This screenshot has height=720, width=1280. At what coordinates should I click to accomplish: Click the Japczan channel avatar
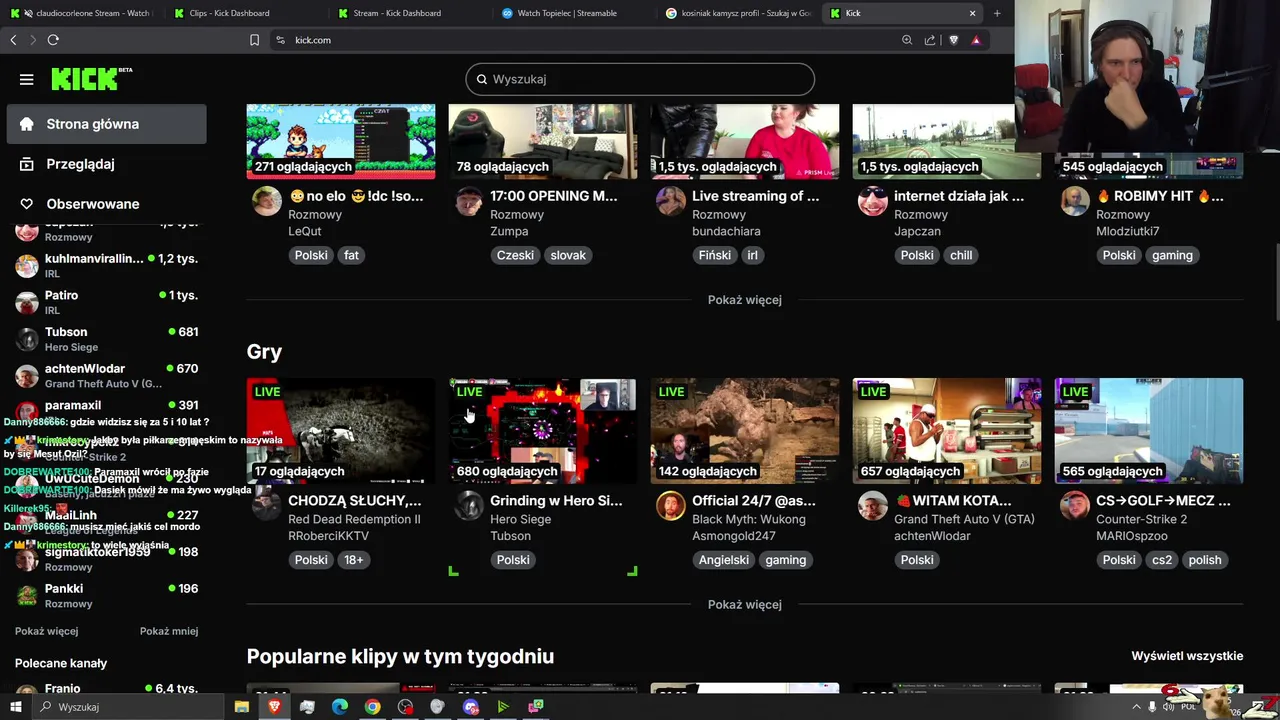click(873, 201)
